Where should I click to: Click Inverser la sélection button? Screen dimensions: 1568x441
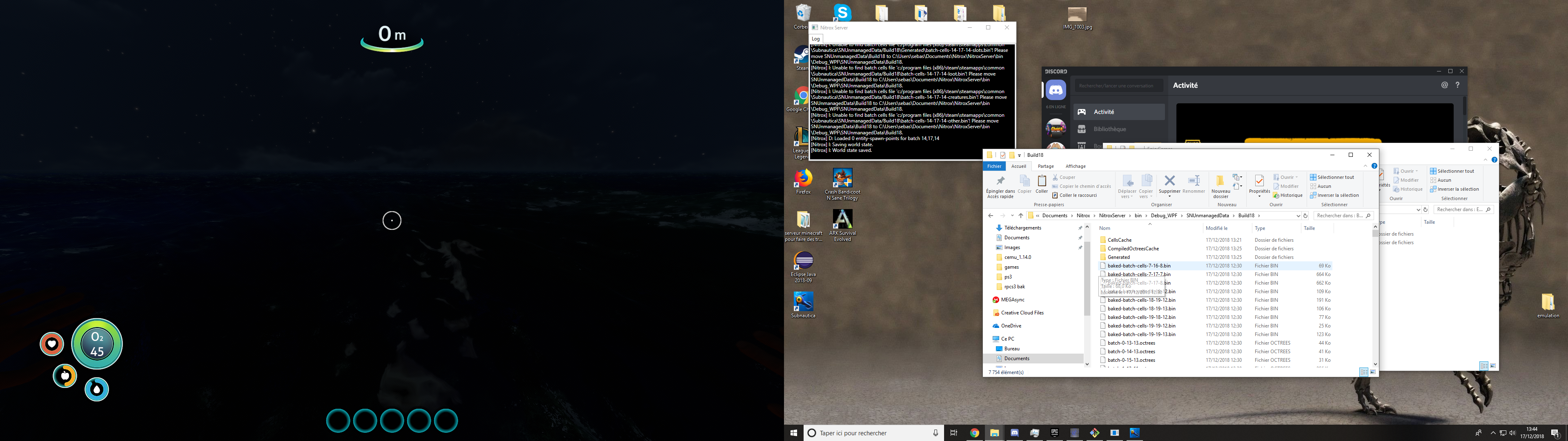click(x=1334, y=196)
